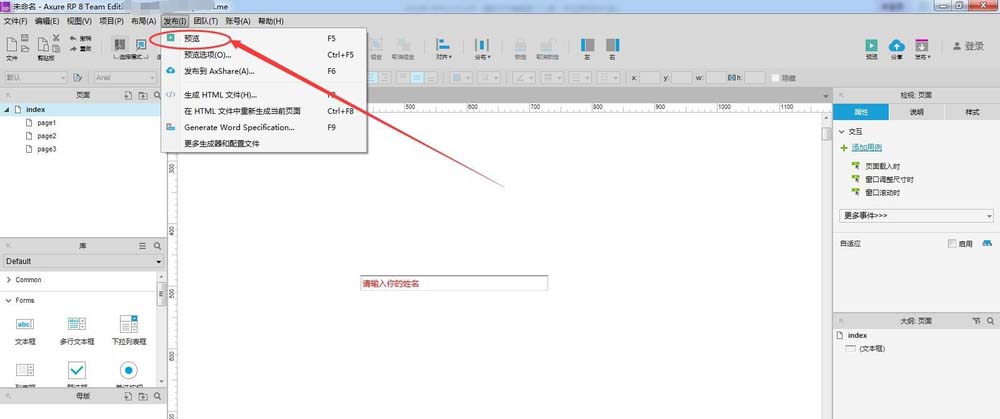Select page3 in the page tree

(47, 149)
